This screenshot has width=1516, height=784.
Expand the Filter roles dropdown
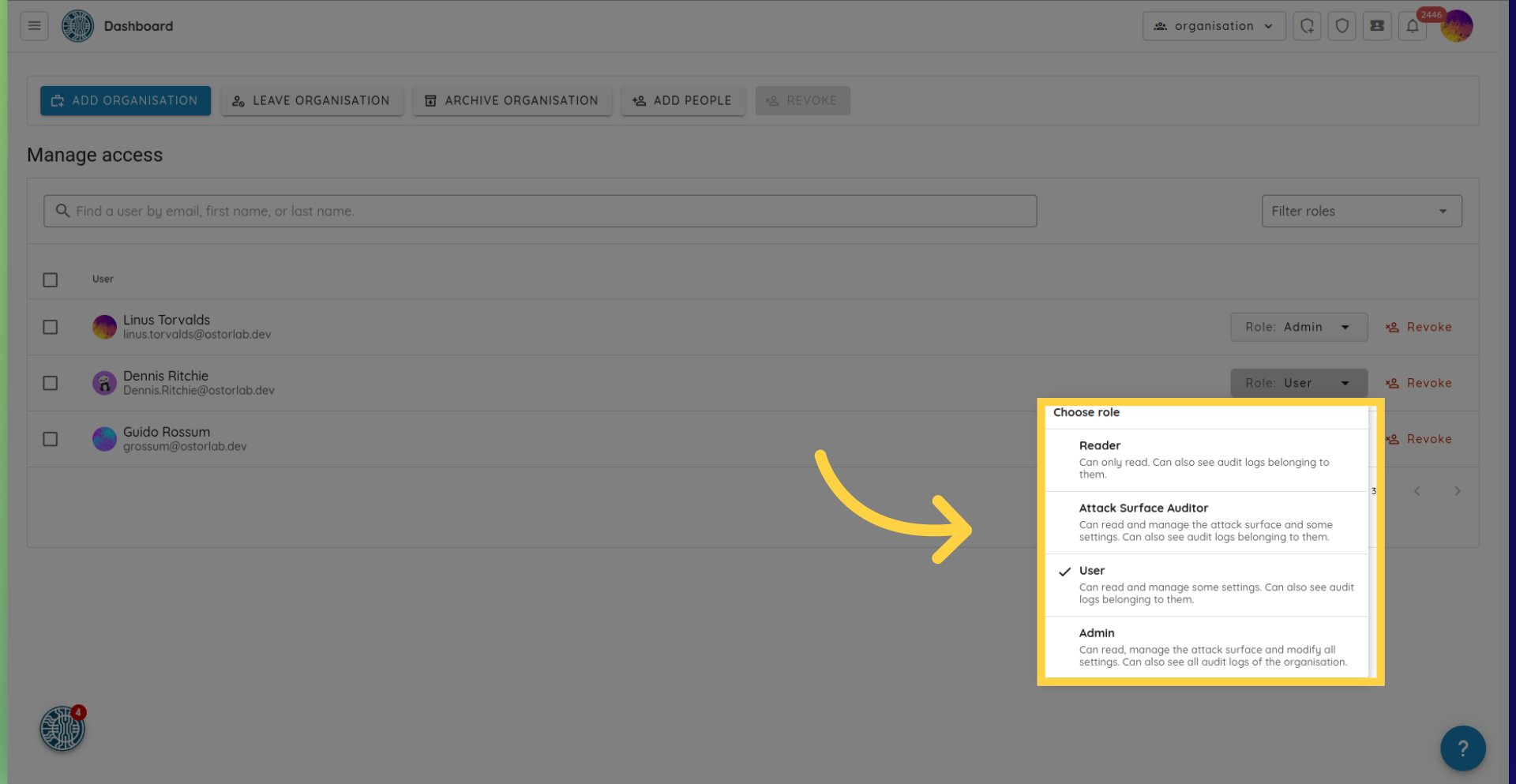(1361, 211)
